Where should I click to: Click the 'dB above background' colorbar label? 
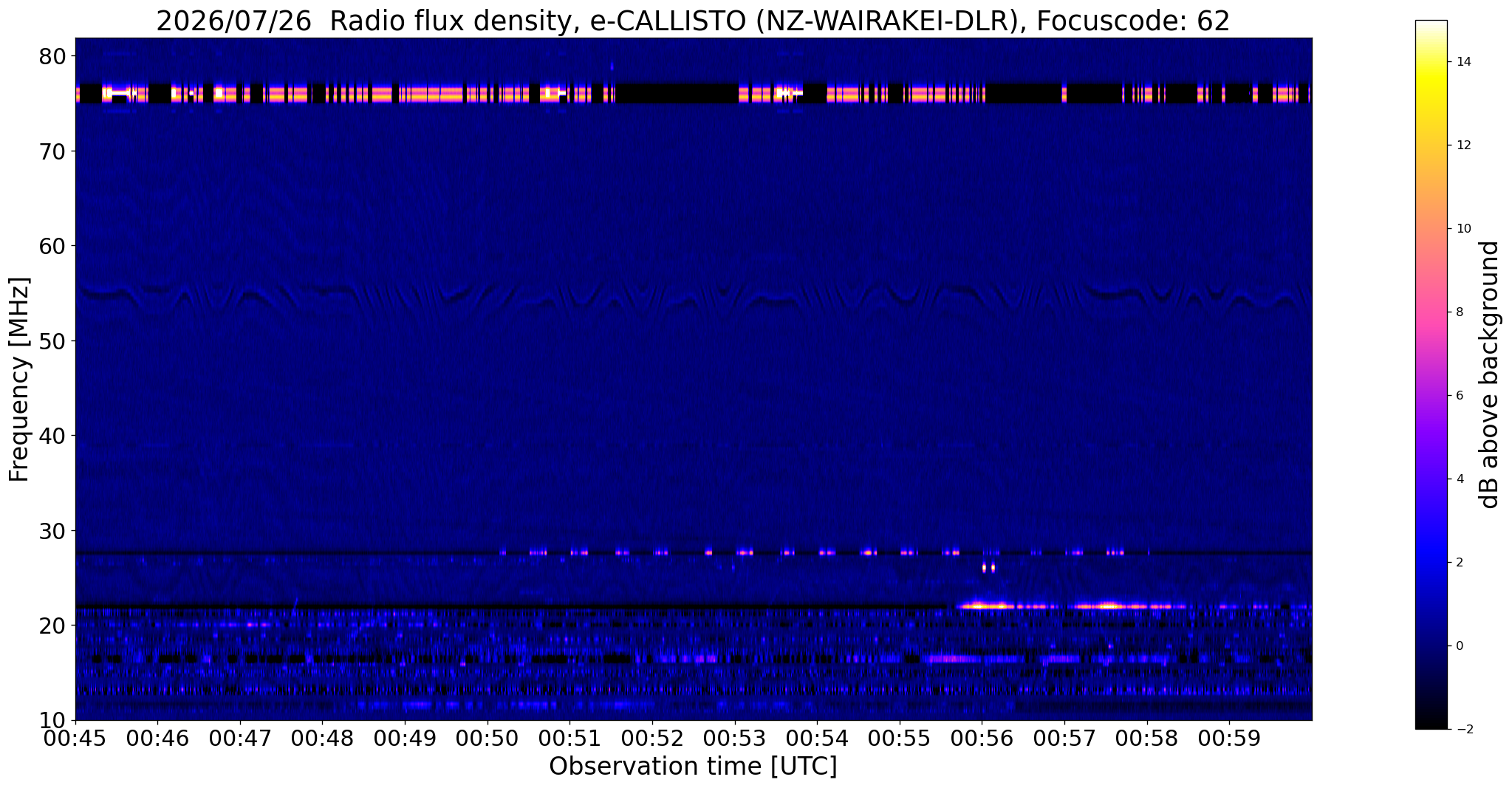point(1490,374)
